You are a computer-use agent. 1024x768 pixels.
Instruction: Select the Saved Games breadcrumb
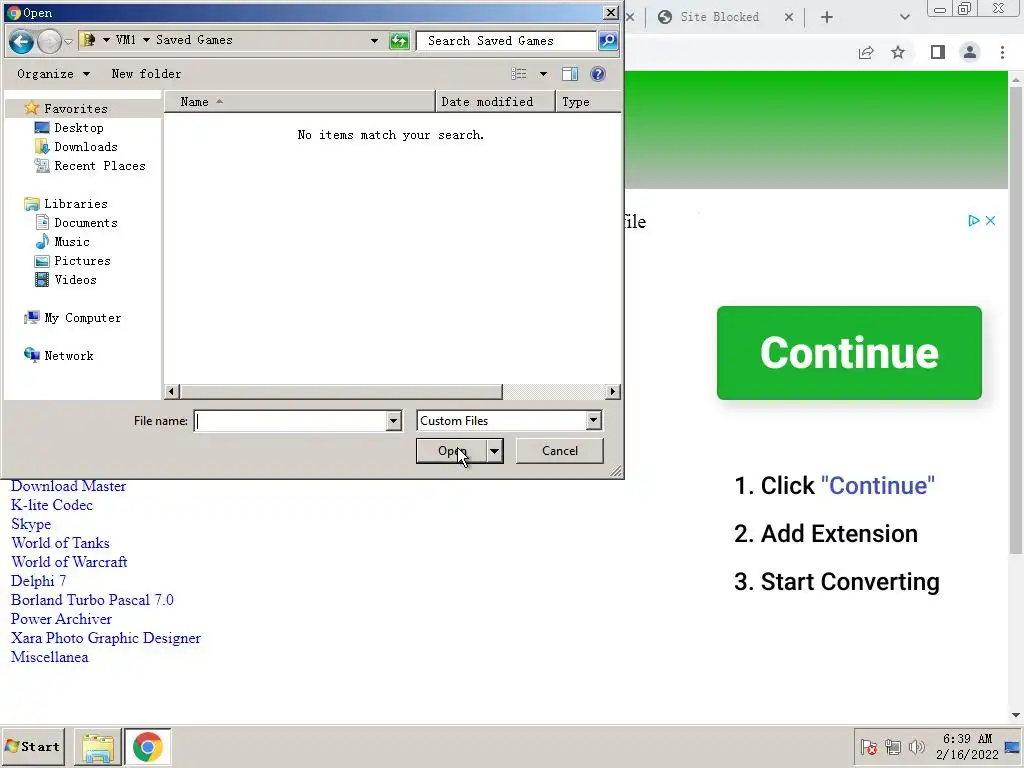coord(194,40)
